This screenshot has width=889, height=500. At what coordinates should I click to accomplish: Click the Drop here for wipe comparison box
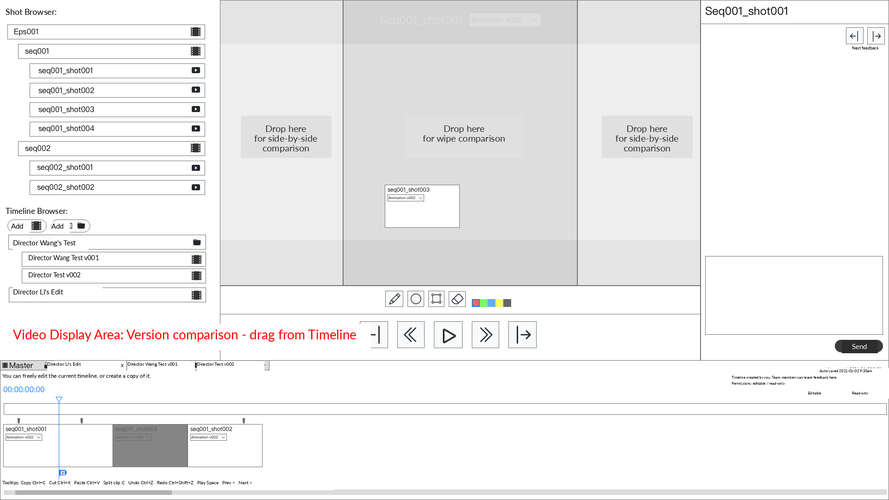tap(464, 136)
